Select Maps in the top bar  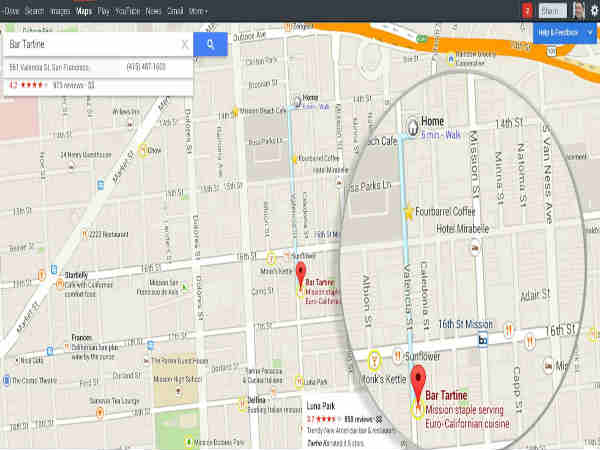[x=84, y=11]
